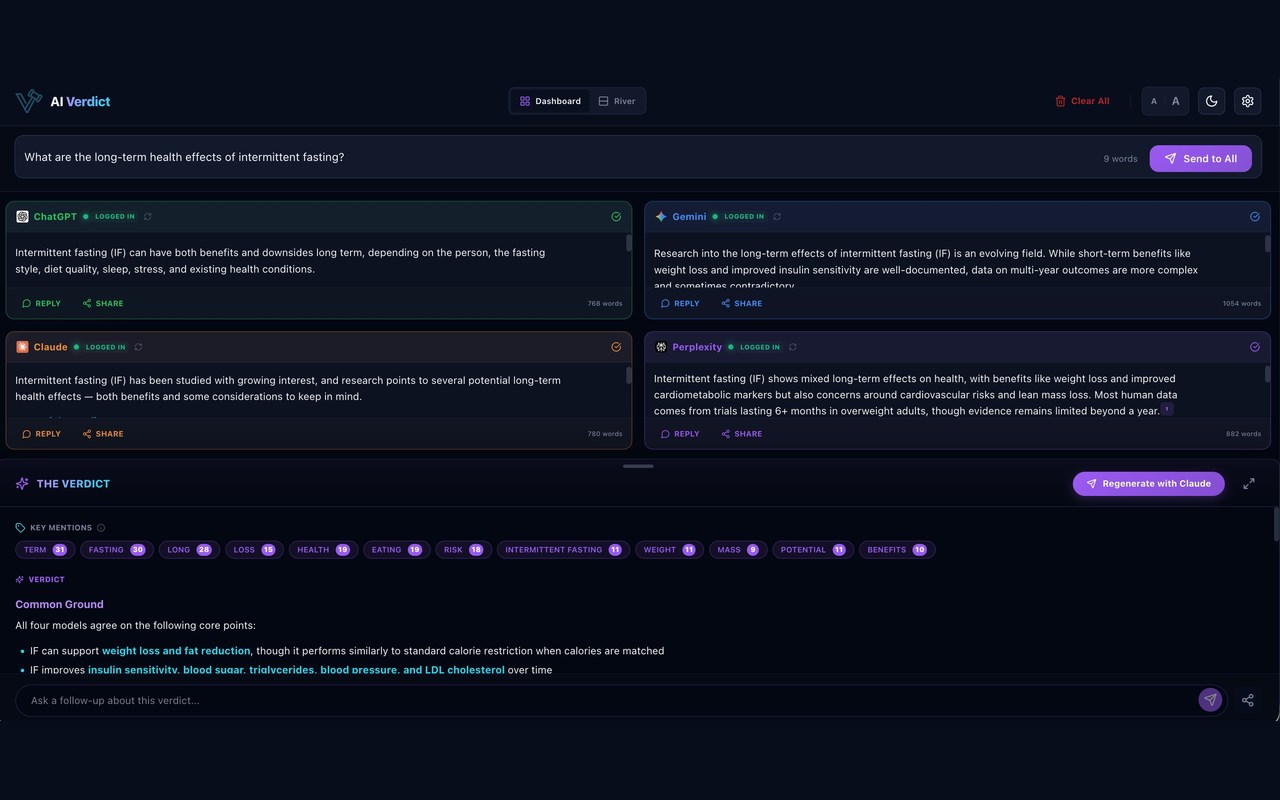Share the Claude response

pyautogui.click(x=103, y=434)
